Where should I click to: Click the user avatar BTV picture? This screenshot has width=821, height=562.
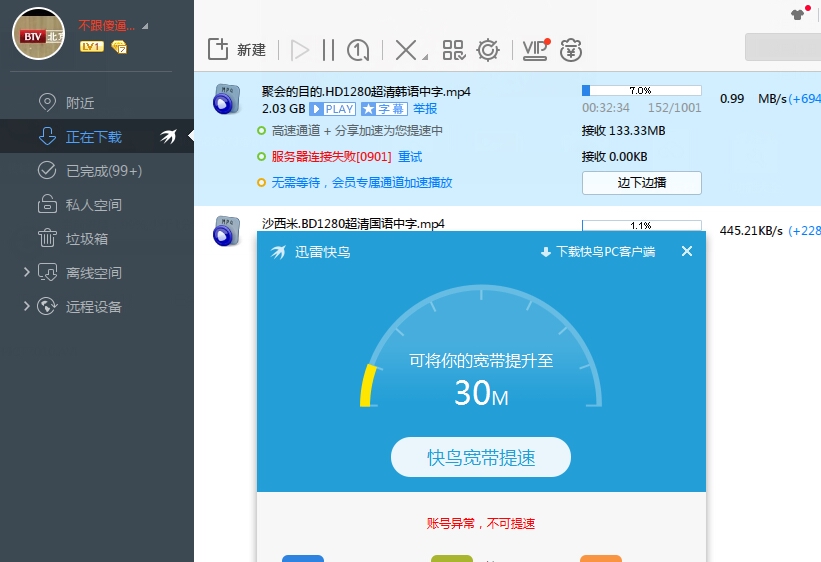pos(39,34)
